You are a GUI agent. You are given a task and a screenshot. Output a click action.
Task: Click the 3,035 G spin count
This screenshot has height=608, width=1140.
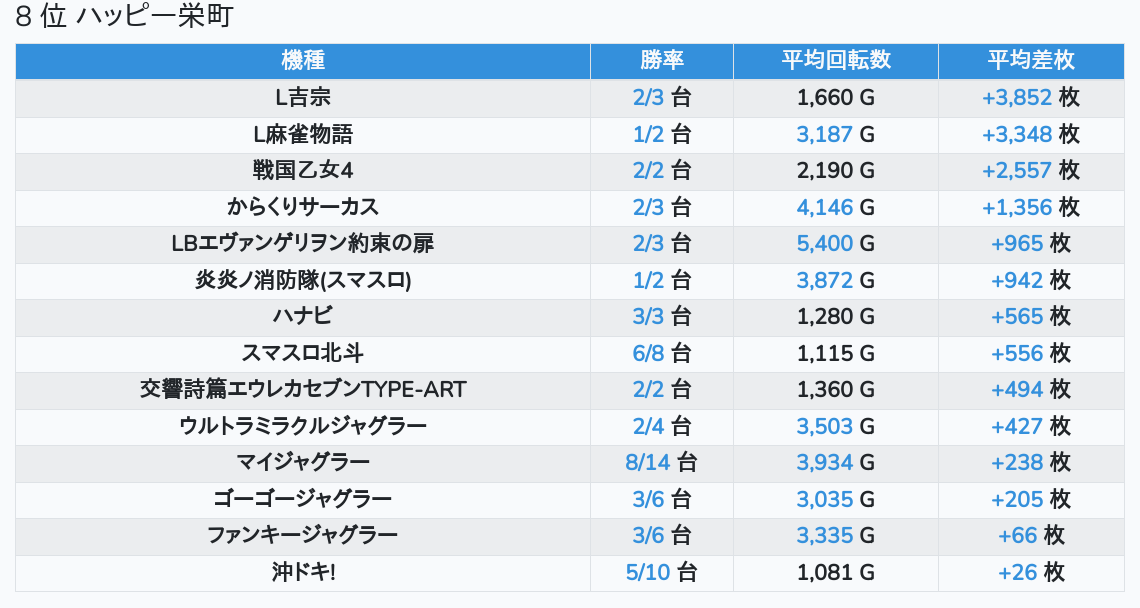coord(836,499)
